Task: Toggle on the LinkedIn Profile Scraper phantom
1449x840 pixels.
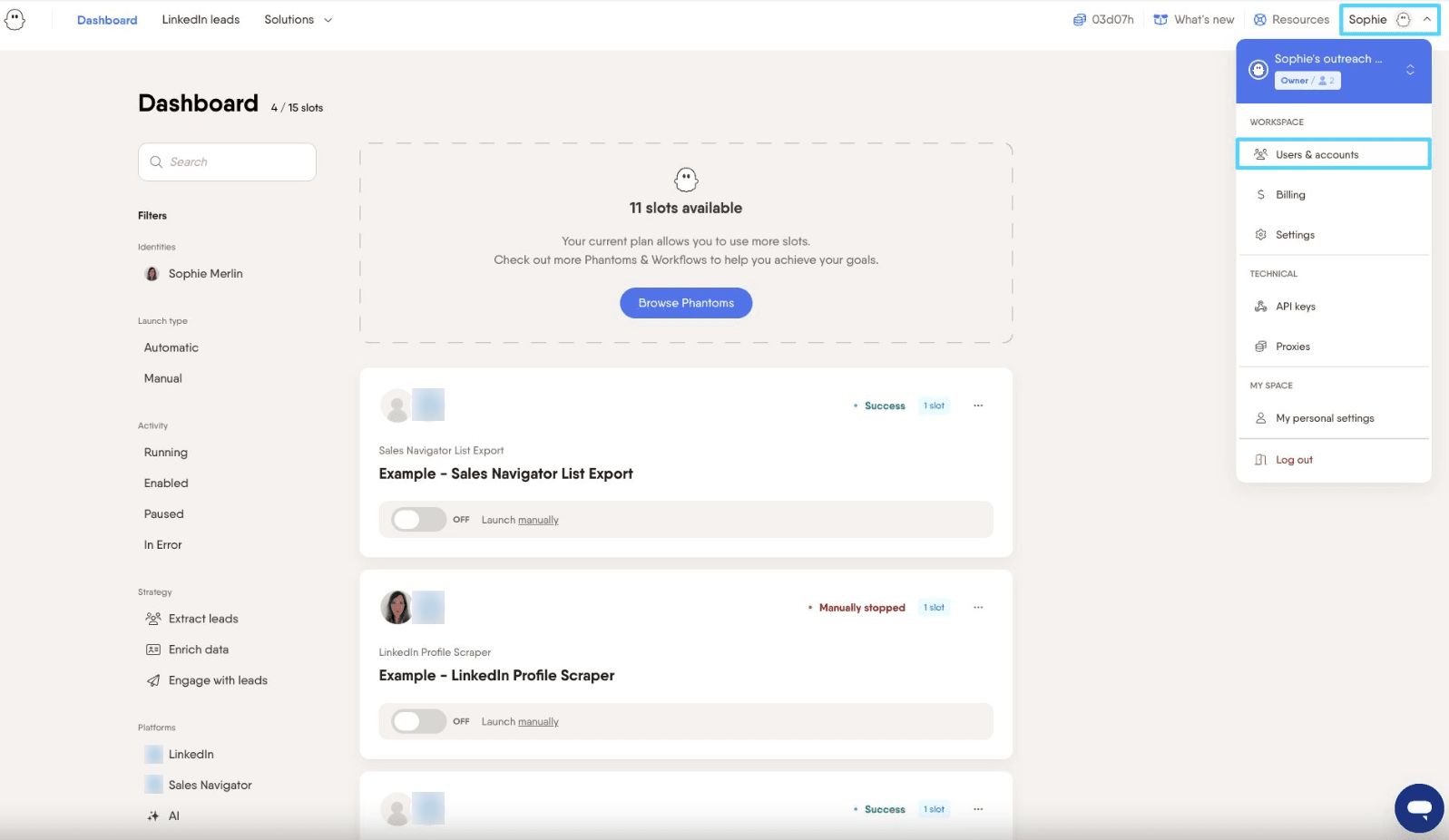Action: [418, 721]
